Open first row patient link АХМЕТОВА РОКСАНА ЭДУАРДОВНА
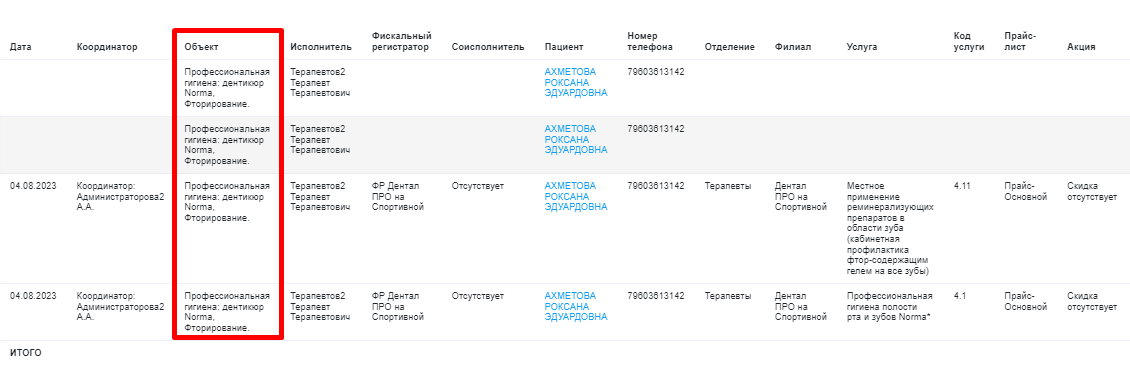 pos(576,82)
